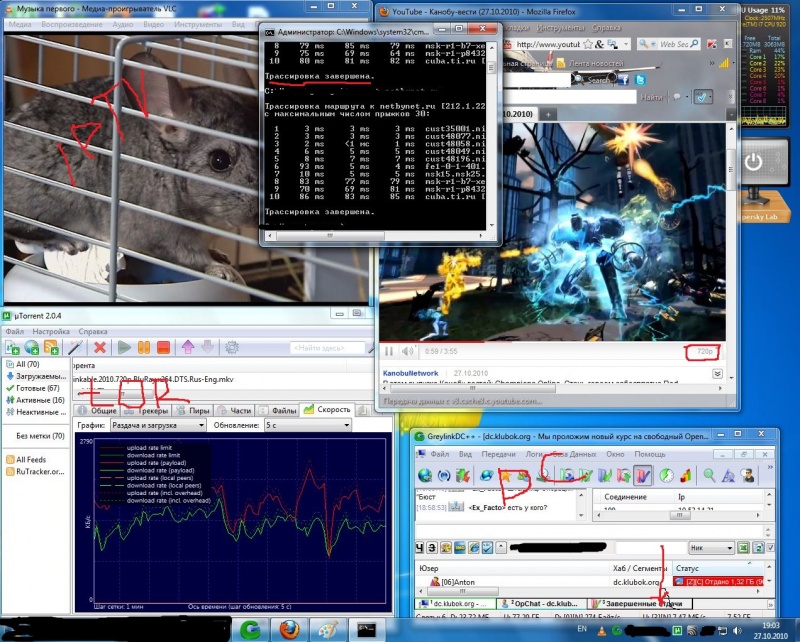Pause the selected torrent in µTorrent
Image resolution: width=800 pixels, height=642 pixels.
(144, 348)
